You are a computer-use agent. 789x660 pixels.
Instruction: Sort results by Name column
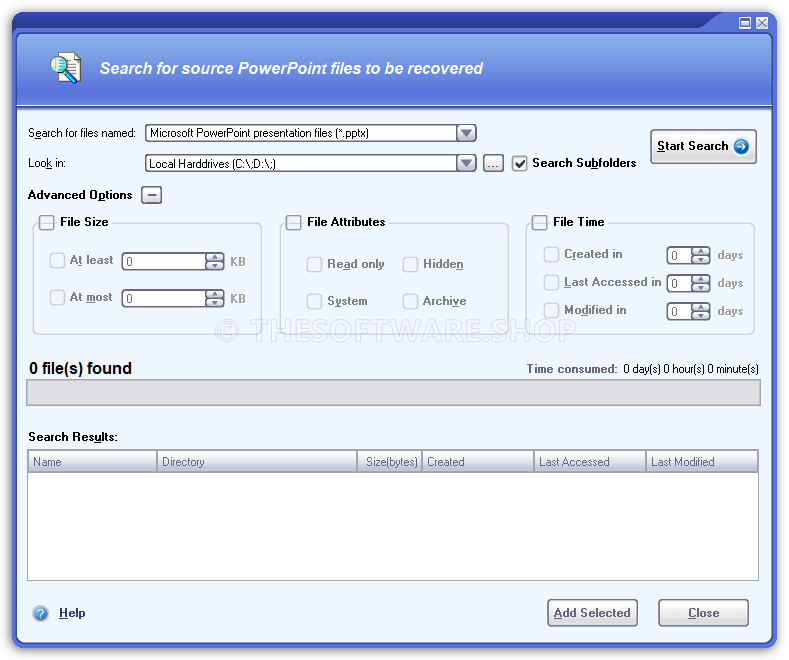tap(92, 462)
